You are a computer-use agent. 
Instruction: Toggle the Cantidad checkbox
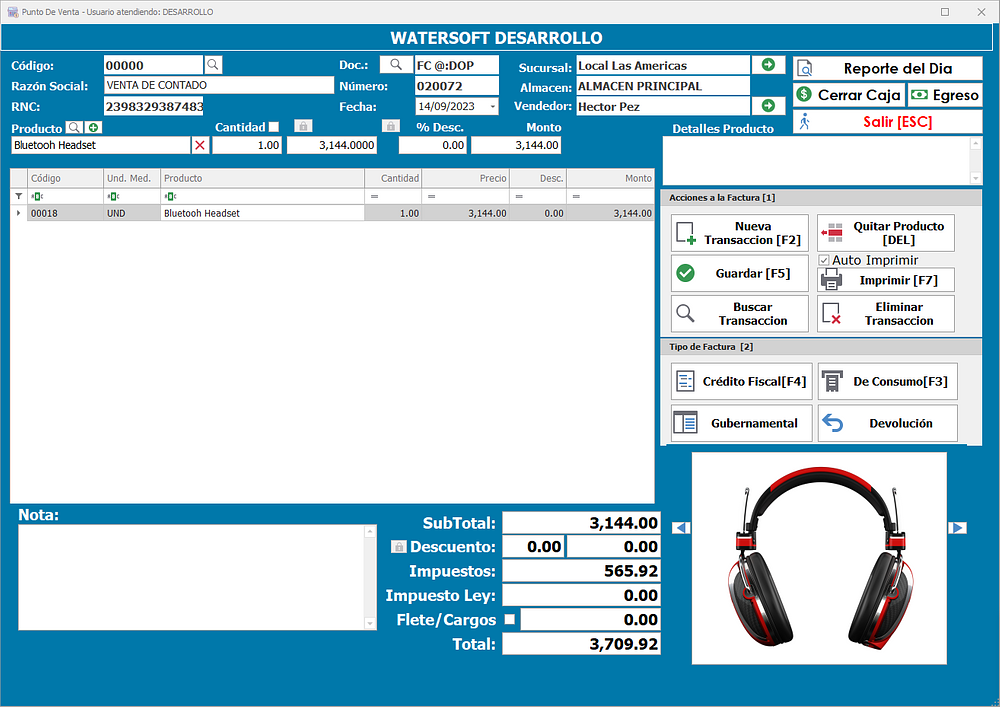(x=274, y=127)
